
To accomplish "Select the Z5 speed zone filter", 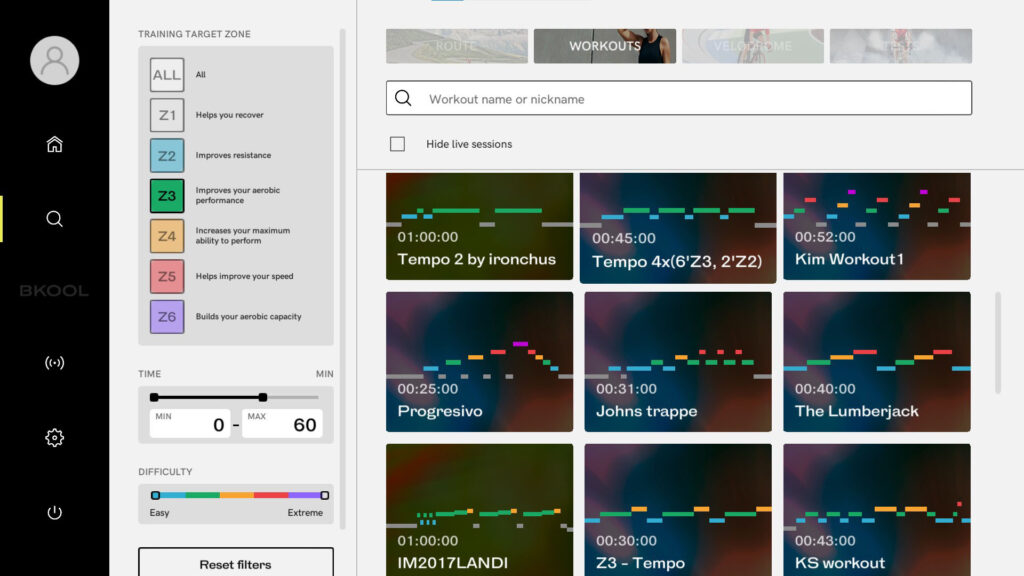I will click(167, 276).
